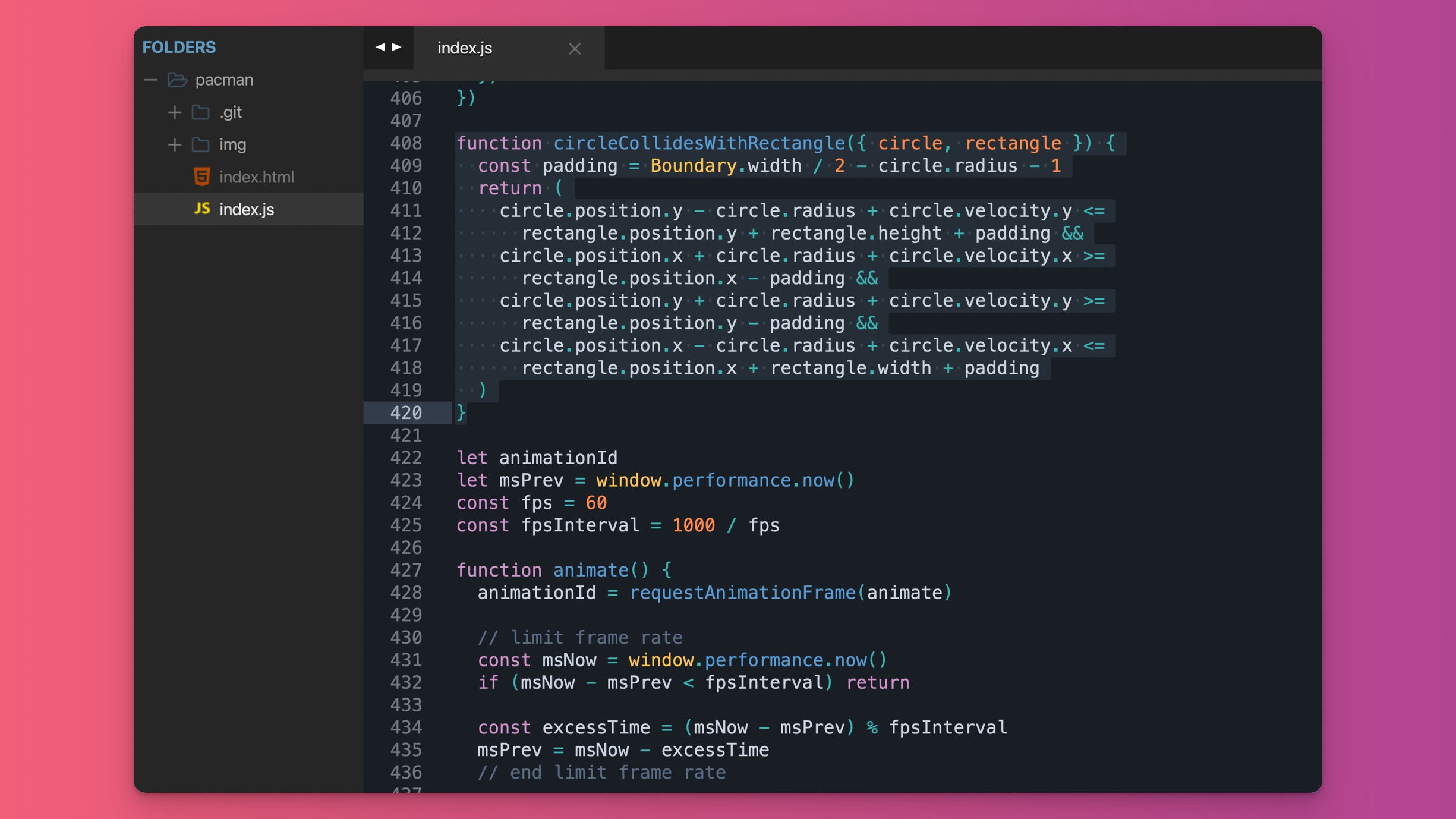Click 'Boundary' on line 409
This screenshot has width=1456, height=819.
tap(694, 166)
